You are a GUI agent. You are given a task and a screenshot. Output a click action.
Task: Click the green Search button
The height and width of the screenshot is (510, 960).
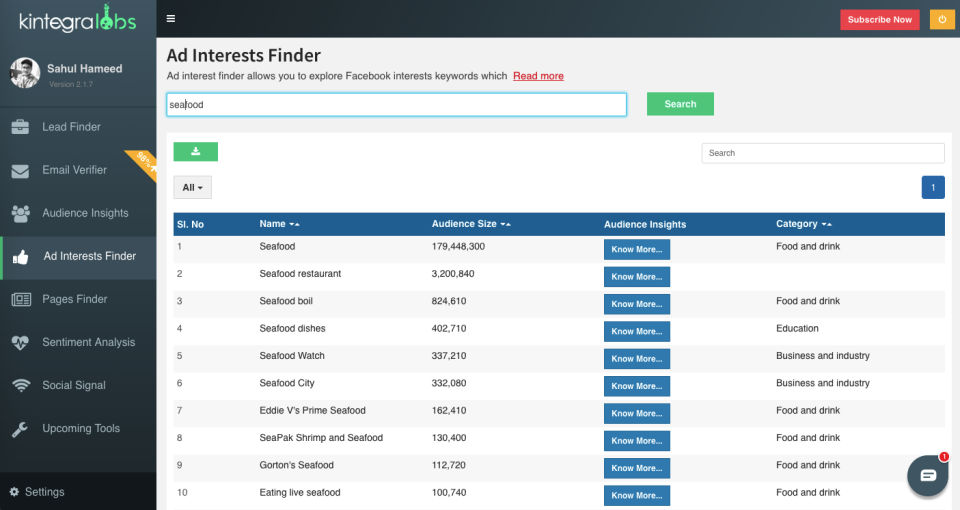pyautogui.click(x=680, y=104)
